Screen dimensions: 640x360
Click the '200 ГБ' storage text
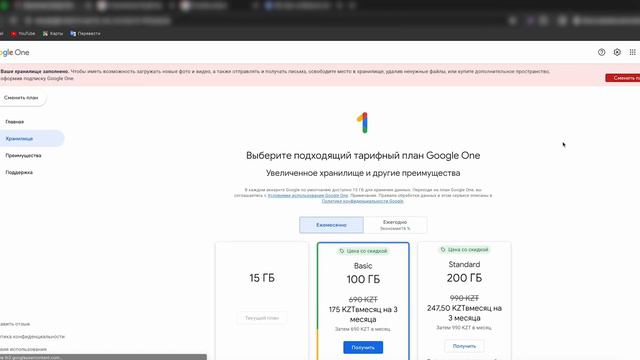click(x=464, y=278)
